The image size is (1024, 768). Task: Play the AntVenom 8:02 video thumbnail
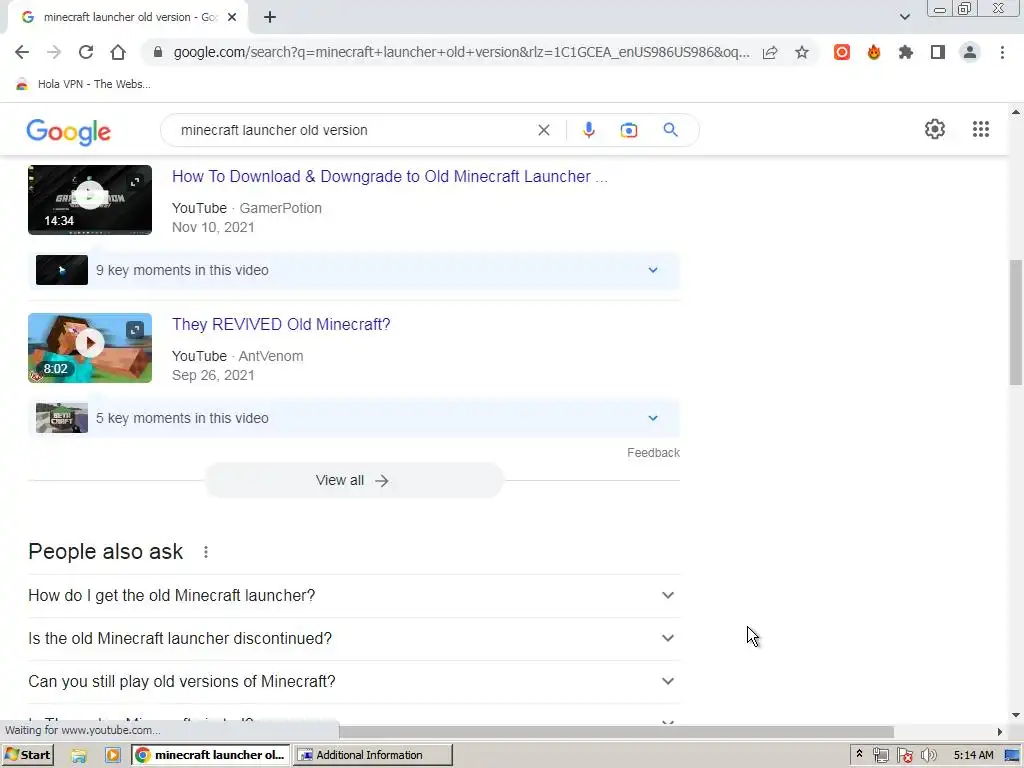[x=90, y=348]
